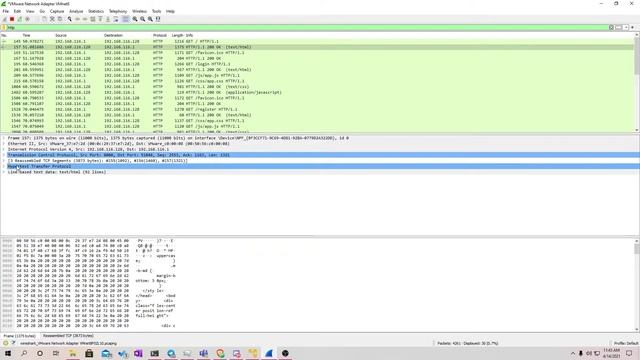
Task: Toggle packet colorization toolbar button
Action: [125, 19]
